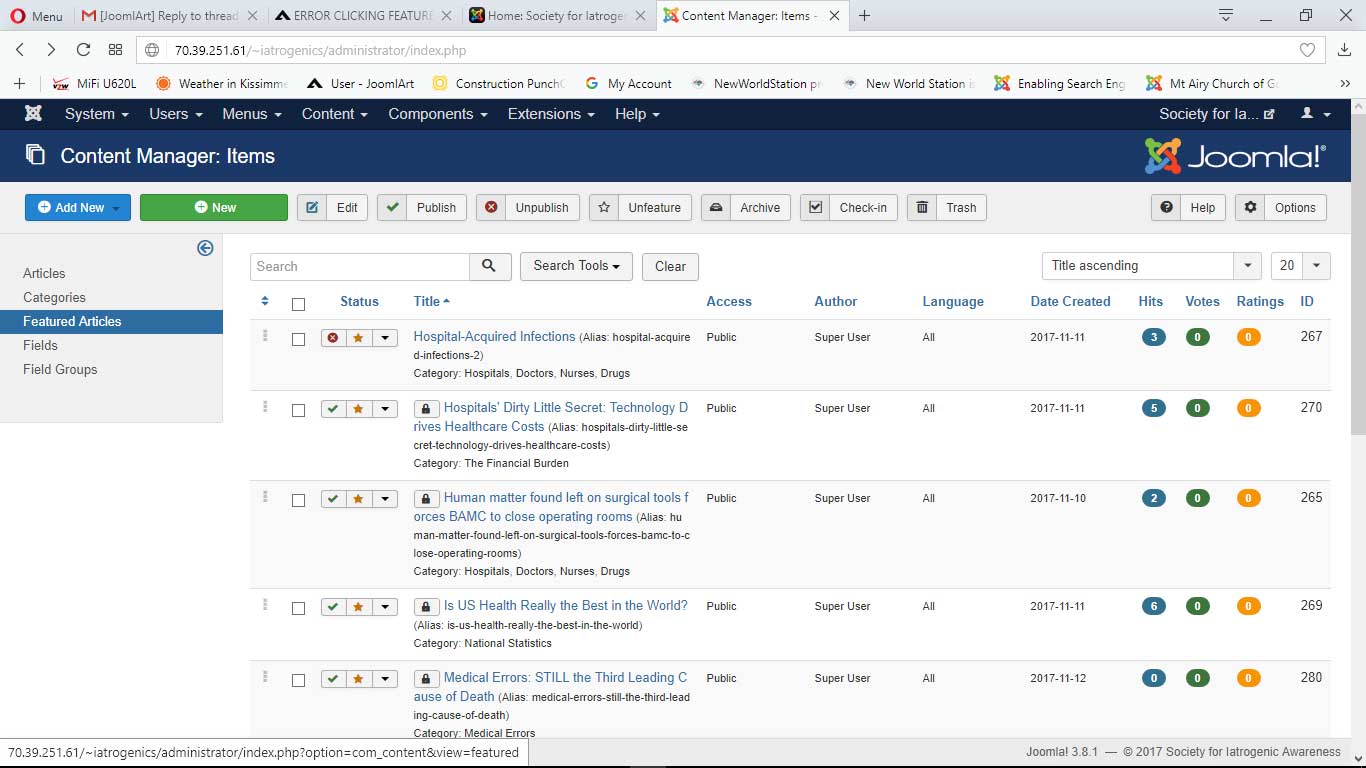Click the Unfeature toolbar button
This screenshot has width=1366, height=768.
coord(641,208)
